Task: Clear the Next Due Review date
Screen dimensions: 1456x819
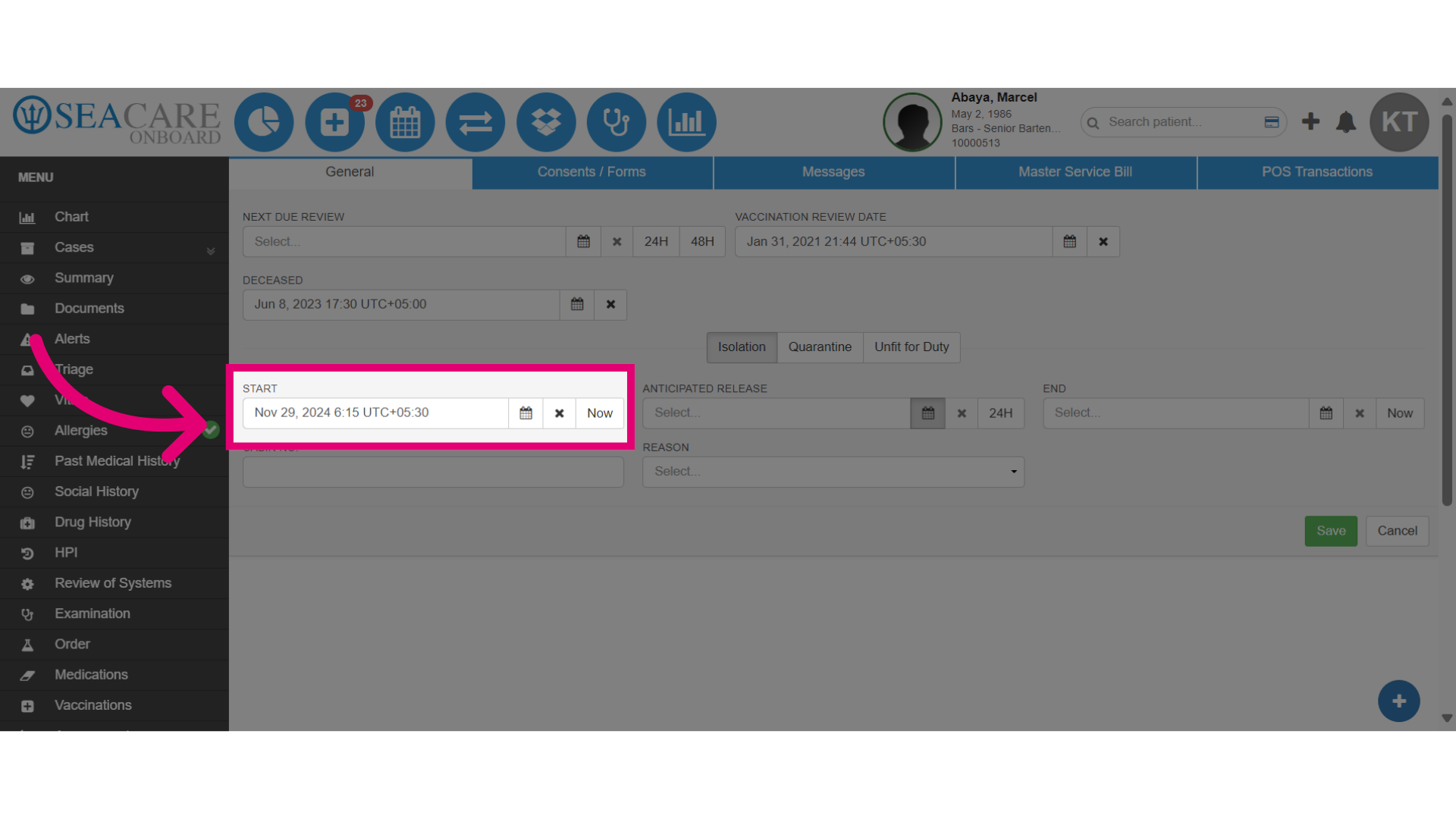Action: (x=617, y=242)
